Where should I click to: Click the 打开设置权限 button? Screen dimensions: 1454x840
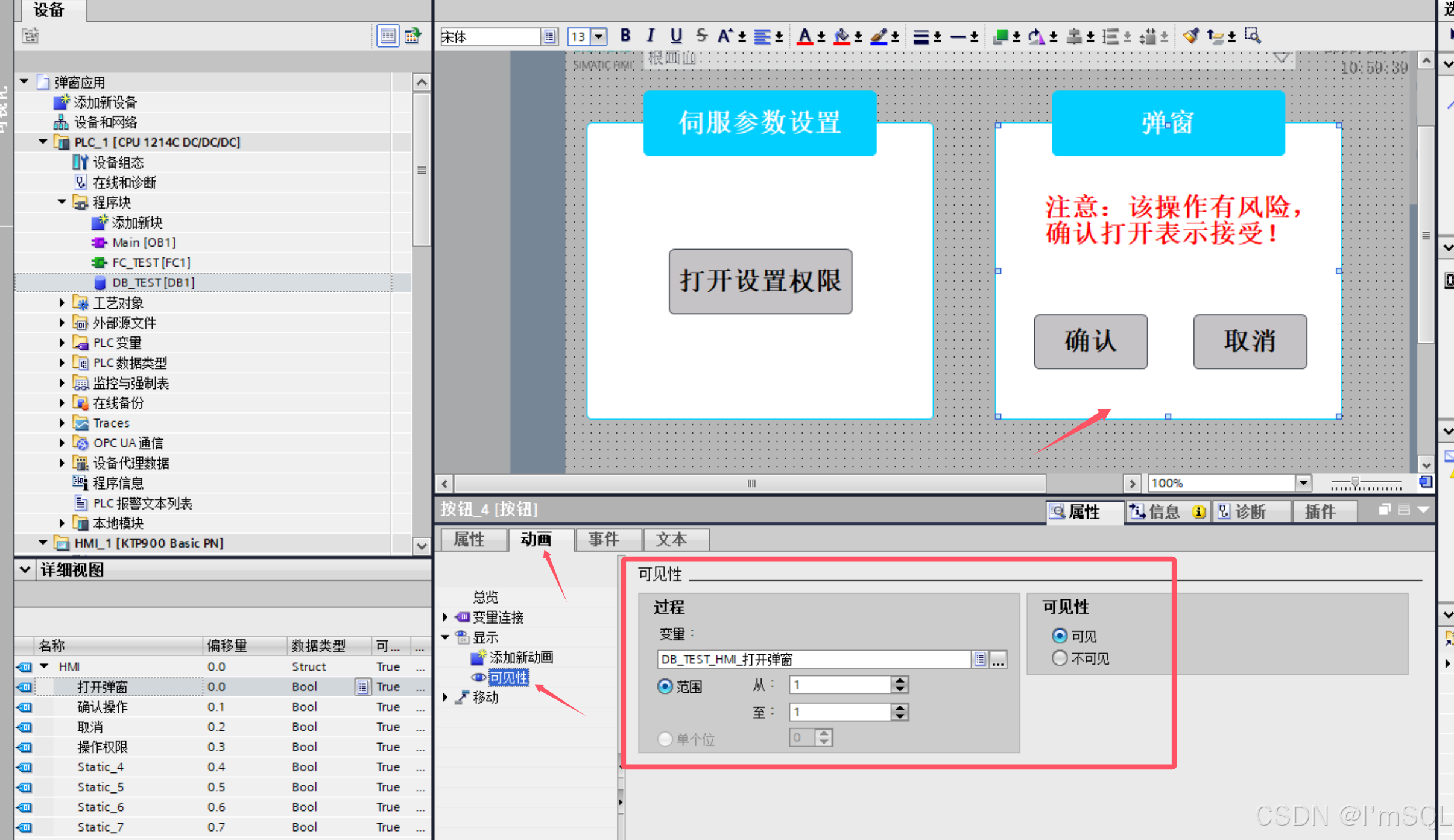[x=760, y=281]
